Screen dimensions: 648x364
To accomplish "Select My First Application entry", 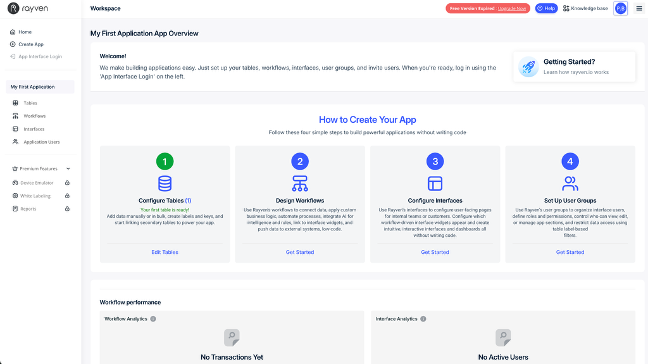I will click(x=40, y=87).
